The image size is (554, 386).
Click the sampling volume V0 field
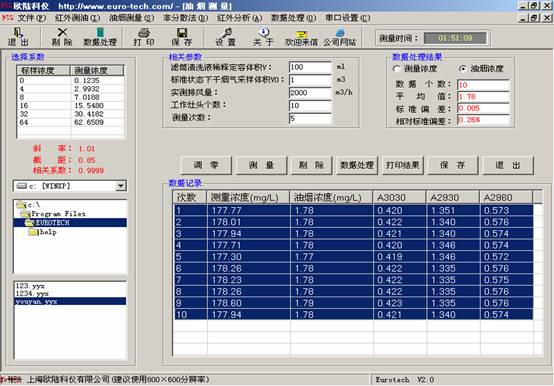310,80
